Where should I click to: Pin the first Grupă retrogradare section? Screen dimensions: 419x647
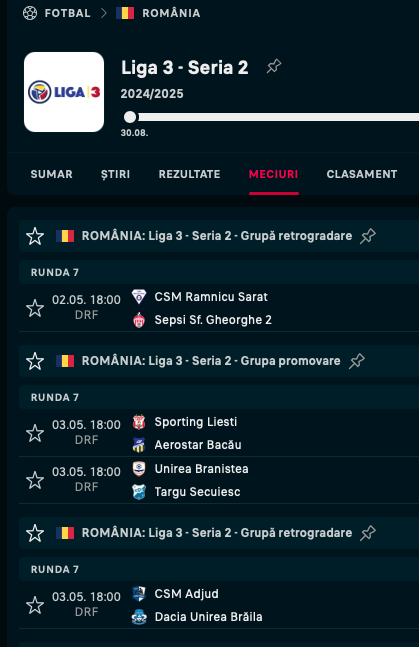pos(367,236)
